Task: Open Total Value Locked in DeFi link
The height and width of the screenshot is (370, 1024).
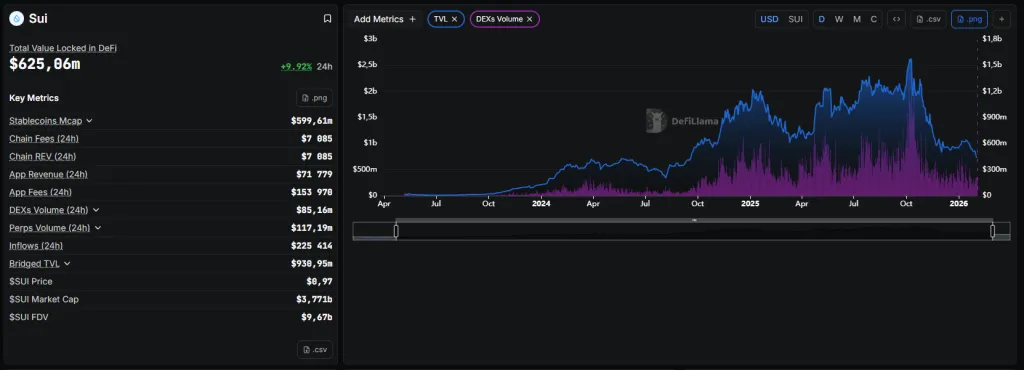Action: click(x=63, y=48)
